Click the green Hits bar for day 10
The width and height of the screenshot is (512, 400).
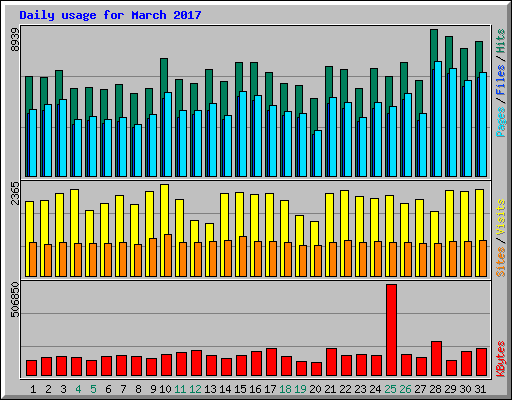pyautogui.click(x=164, y=77)
